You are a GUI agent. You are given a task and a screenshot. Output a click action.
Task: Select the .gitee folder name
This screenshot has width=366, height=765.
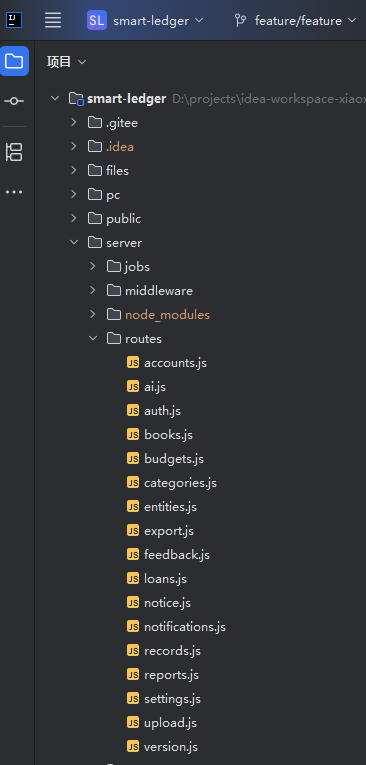point(122,123)
